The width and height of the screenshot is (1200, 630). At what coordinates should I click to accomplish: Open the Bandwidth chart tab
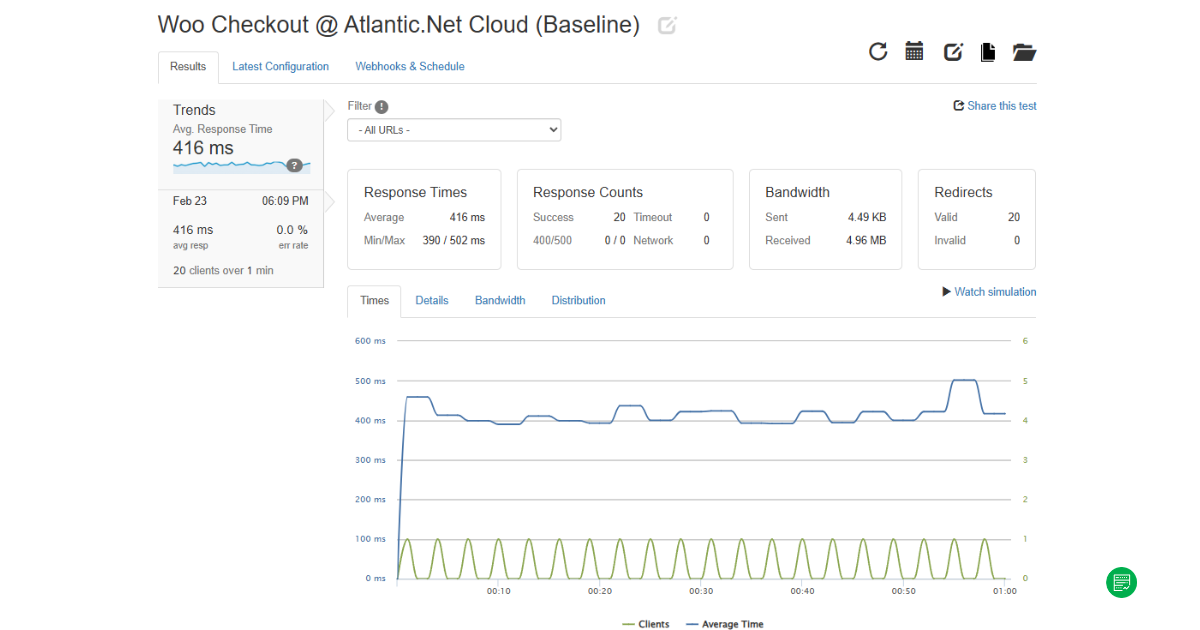(500, 301)
